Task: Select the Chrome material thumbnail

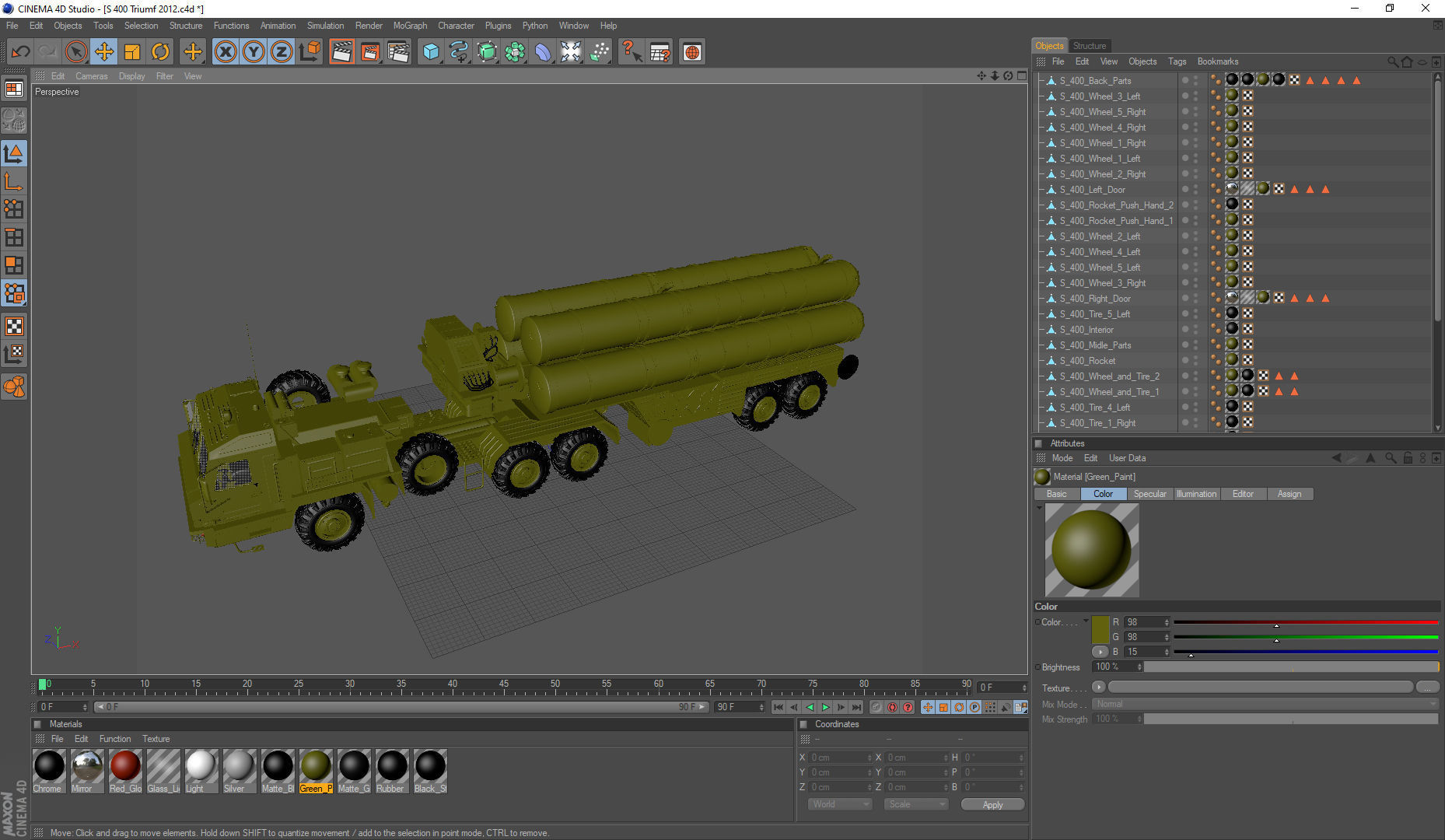Action: [x=49, y=771]
